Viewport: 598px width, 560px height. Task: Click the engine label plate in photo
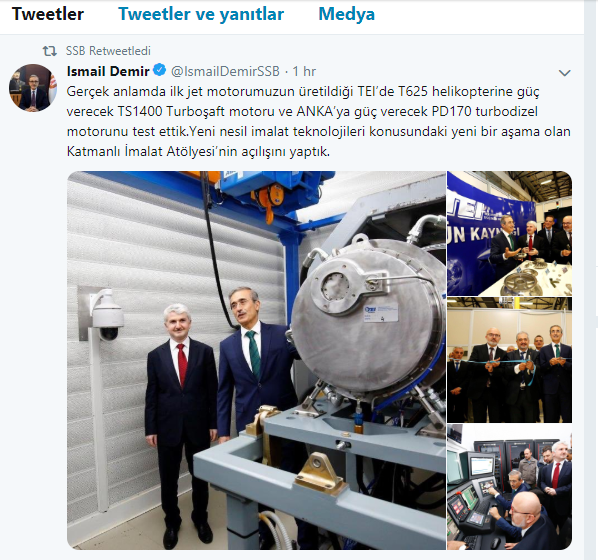380,312
